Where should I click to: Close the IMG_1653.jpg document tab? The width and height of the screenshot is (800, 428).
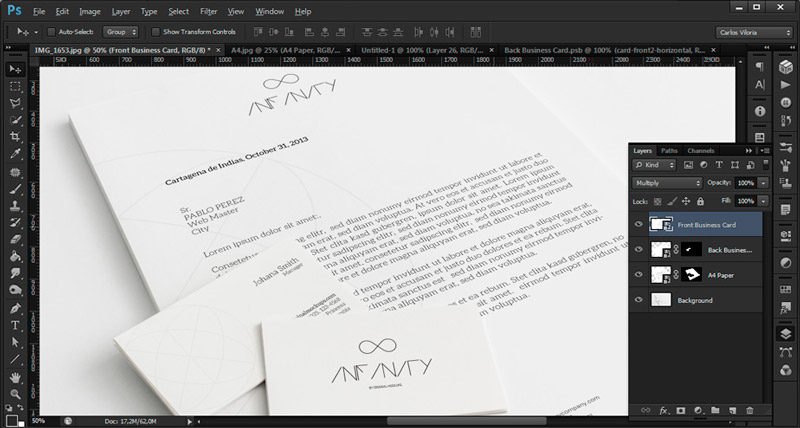point(218,50)
